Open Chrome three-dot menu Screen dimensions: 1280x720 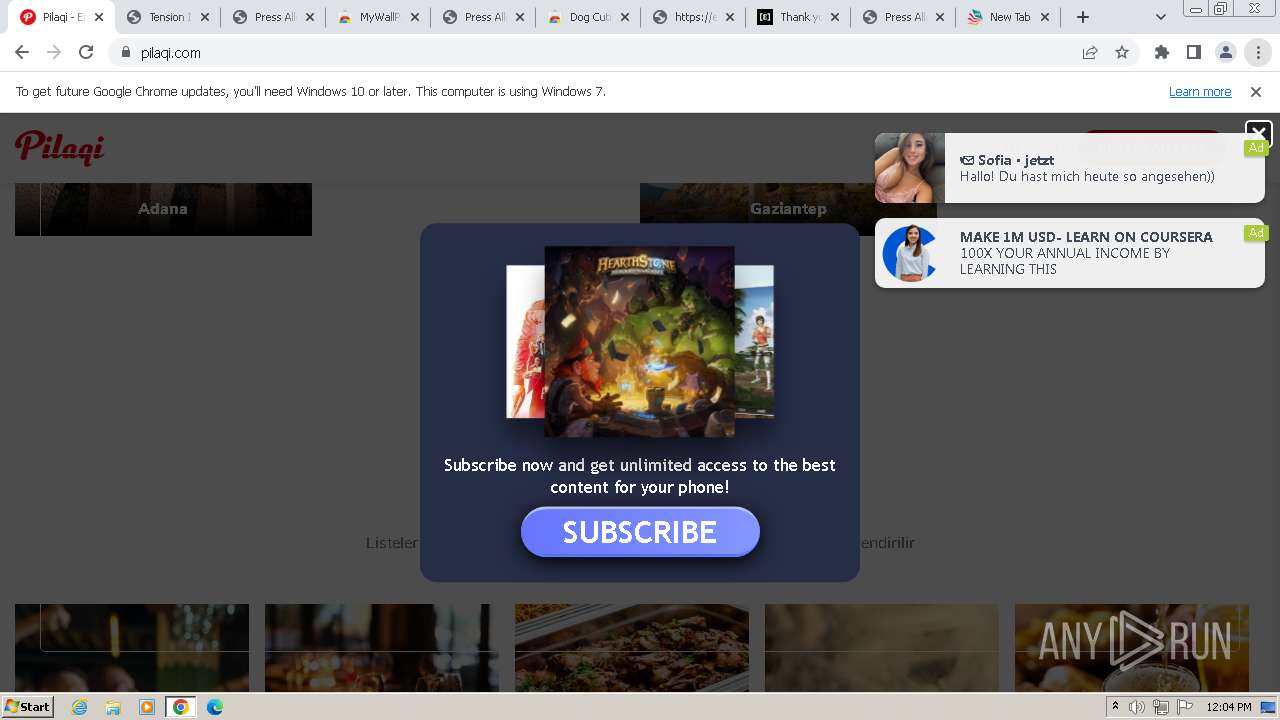[x=1258, y=52]
